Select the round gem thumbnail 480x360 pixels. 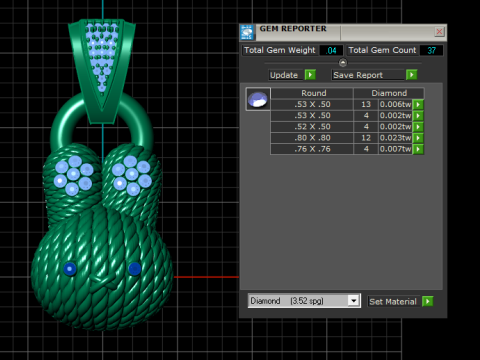258,99
